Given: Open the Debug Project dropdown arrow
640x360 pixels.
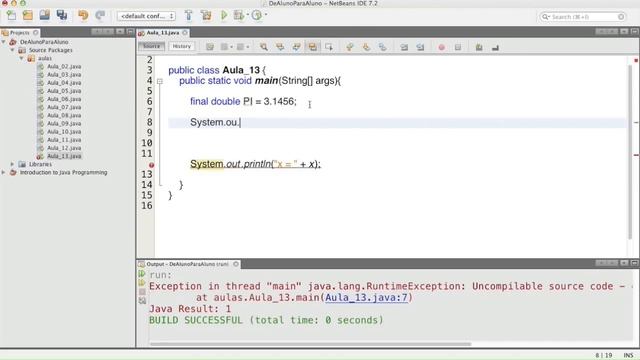Looking at the screenshot, I should (247, 15).
